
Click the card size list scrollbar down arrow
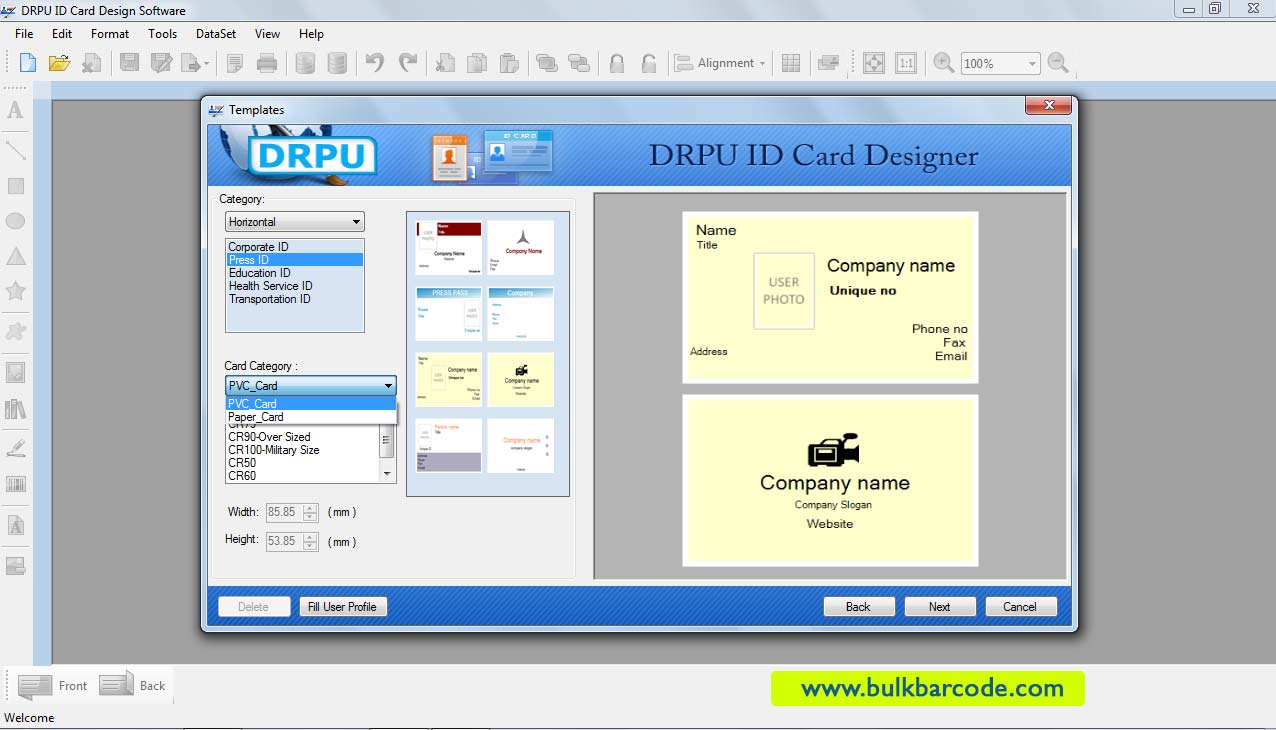click(388, 476)
